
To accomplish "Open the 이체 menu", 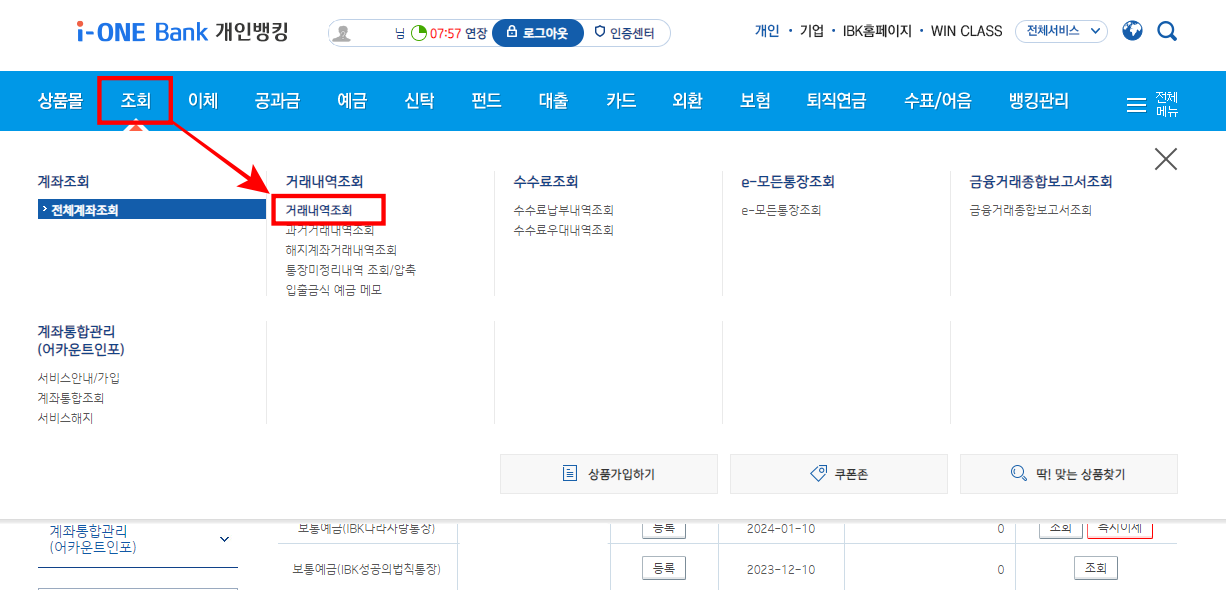I will (x=203, y=101).
